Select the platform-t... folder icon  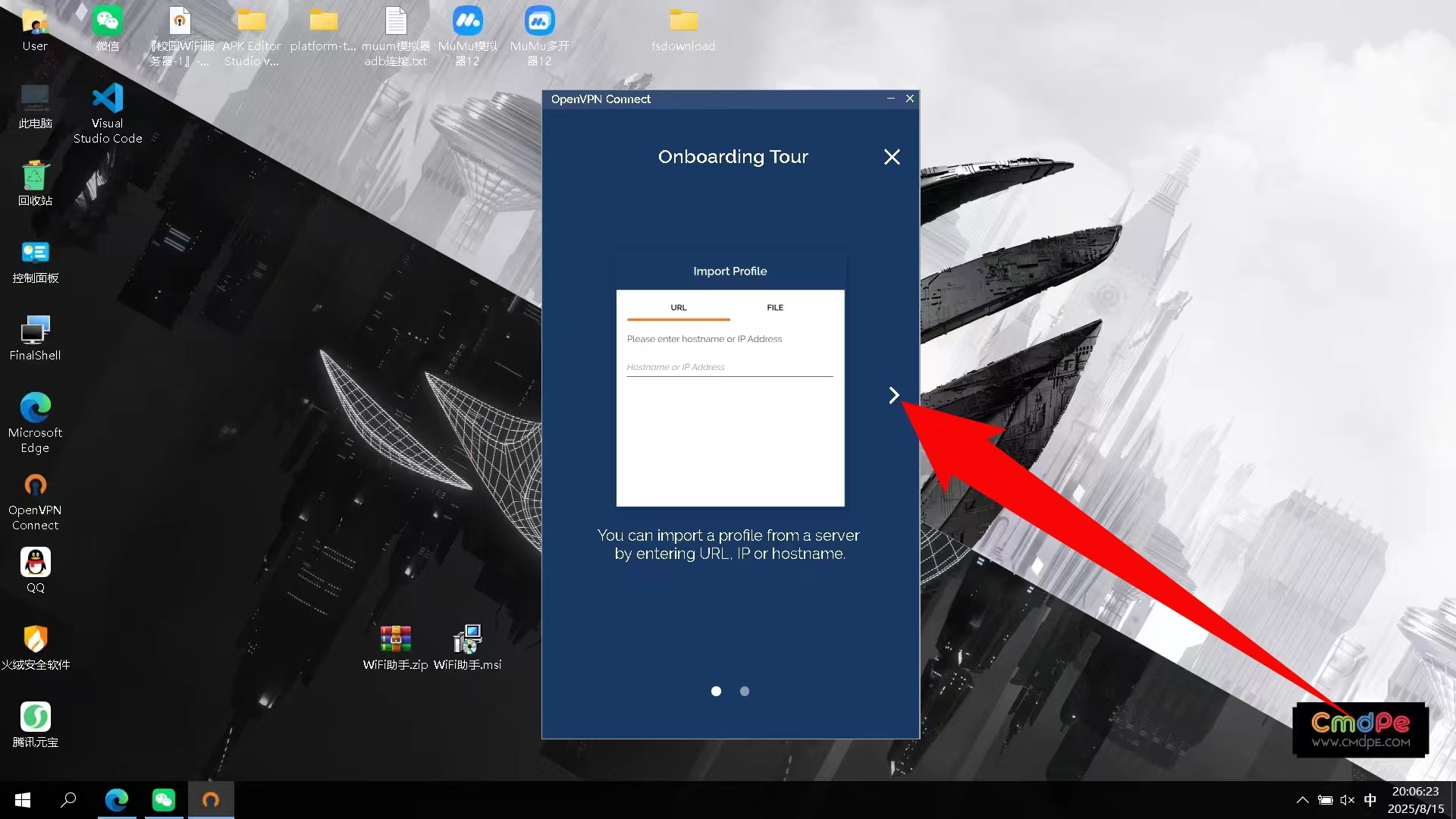(323, 30)
